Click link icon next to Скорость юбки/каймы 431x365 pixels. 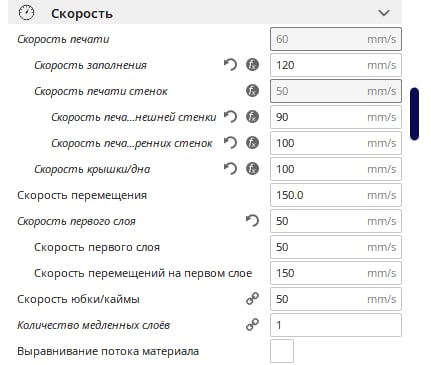click(x=252, y=299)
